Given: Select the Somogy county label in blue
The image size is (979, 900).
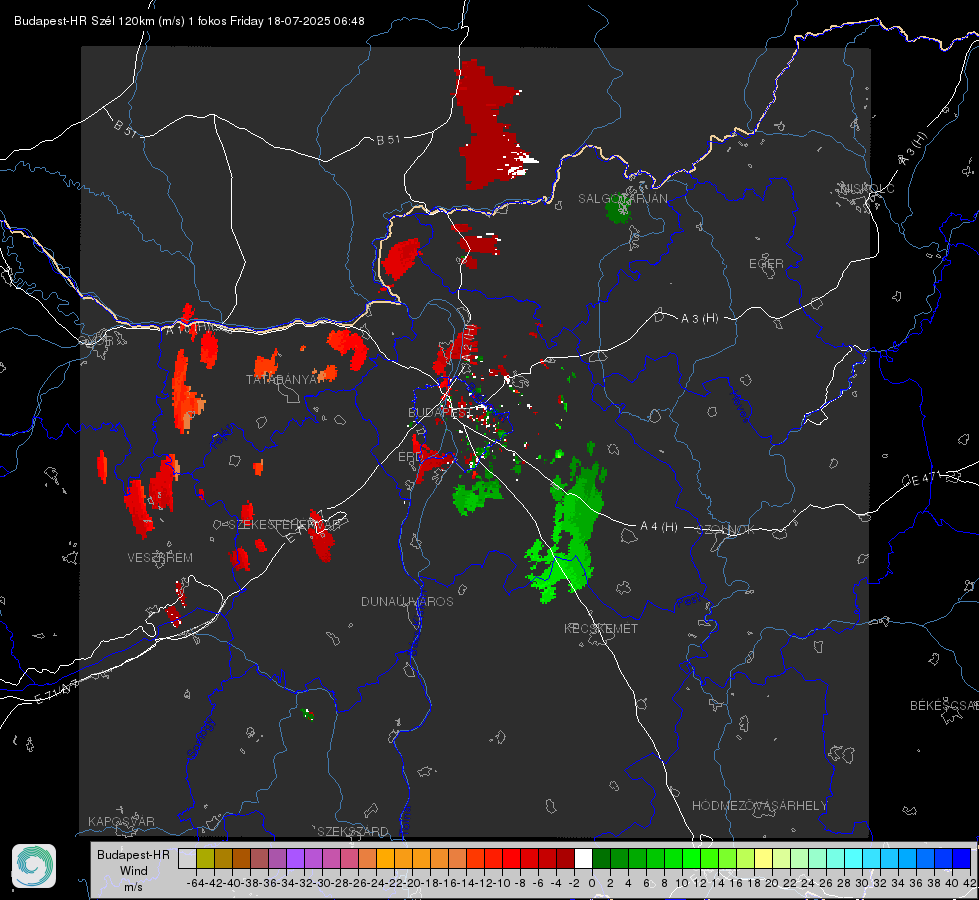Looking at the screenshot, I should click(x=200, y=739).
